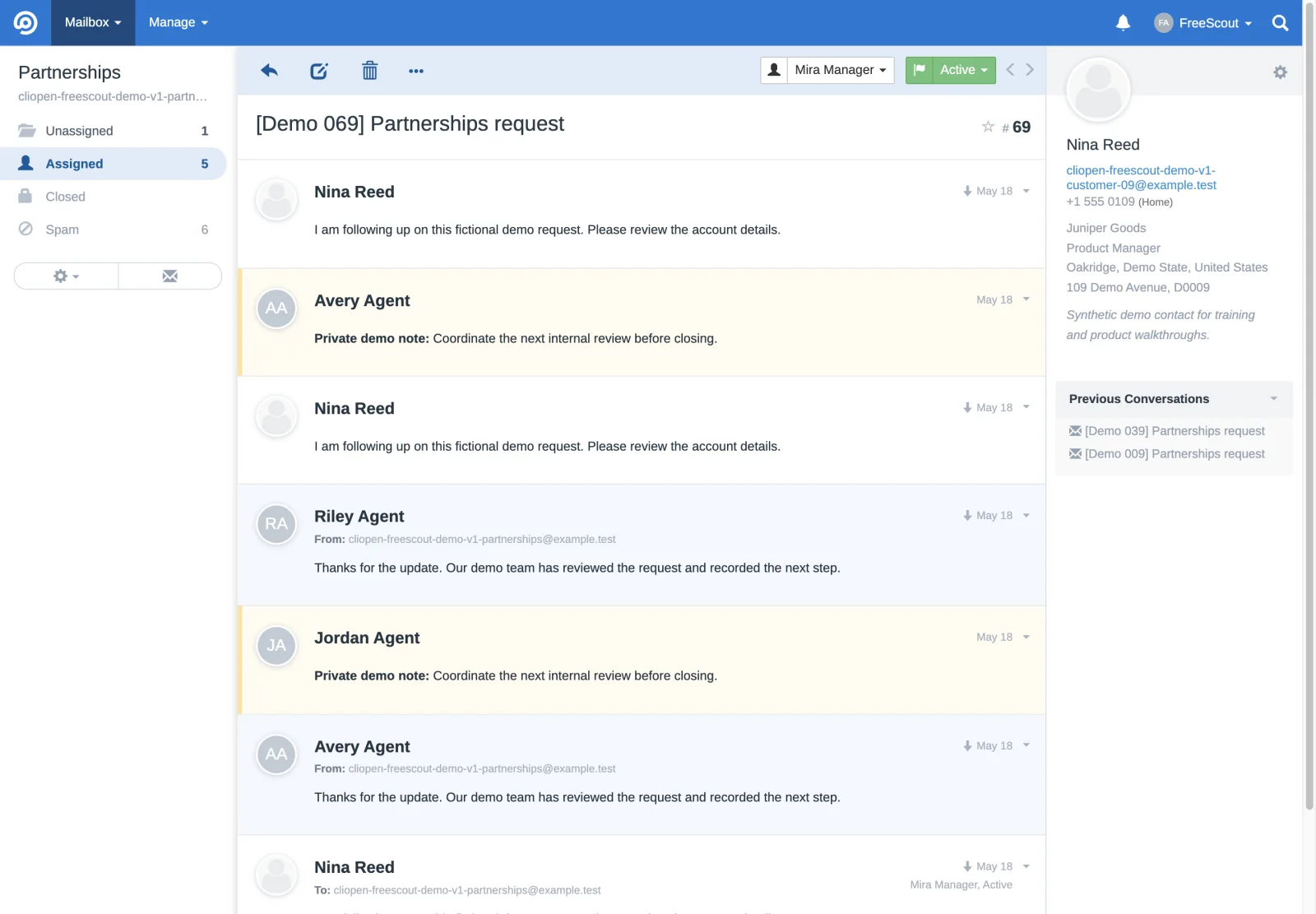Click the FreeScout logo icon
This screenshot has height=914, width=1316.
25,22
